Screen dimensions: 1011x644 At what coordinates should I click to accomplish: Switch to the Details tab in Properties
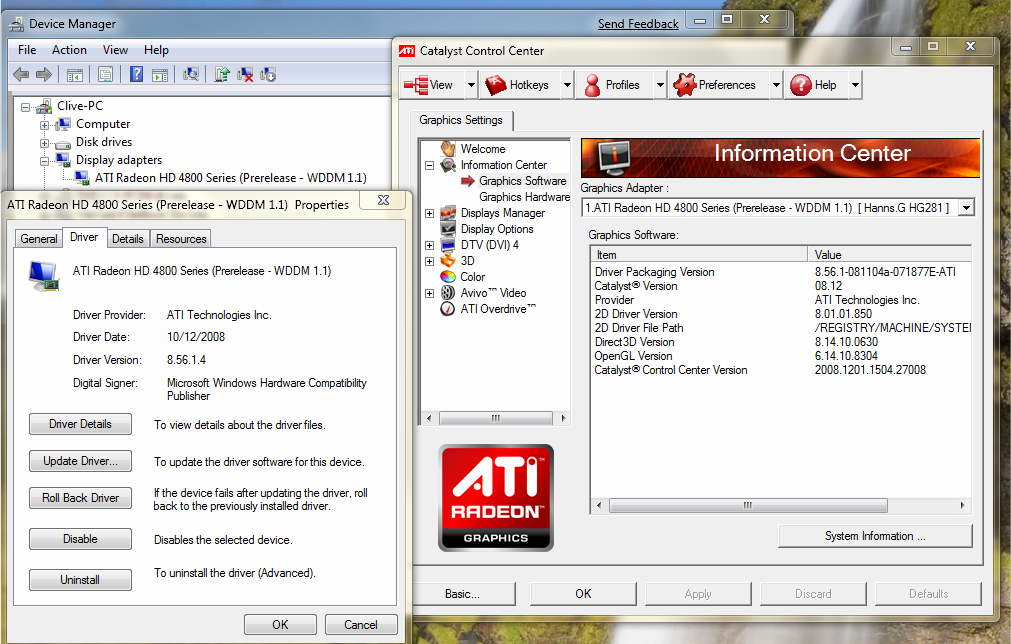tap(128, 239)
